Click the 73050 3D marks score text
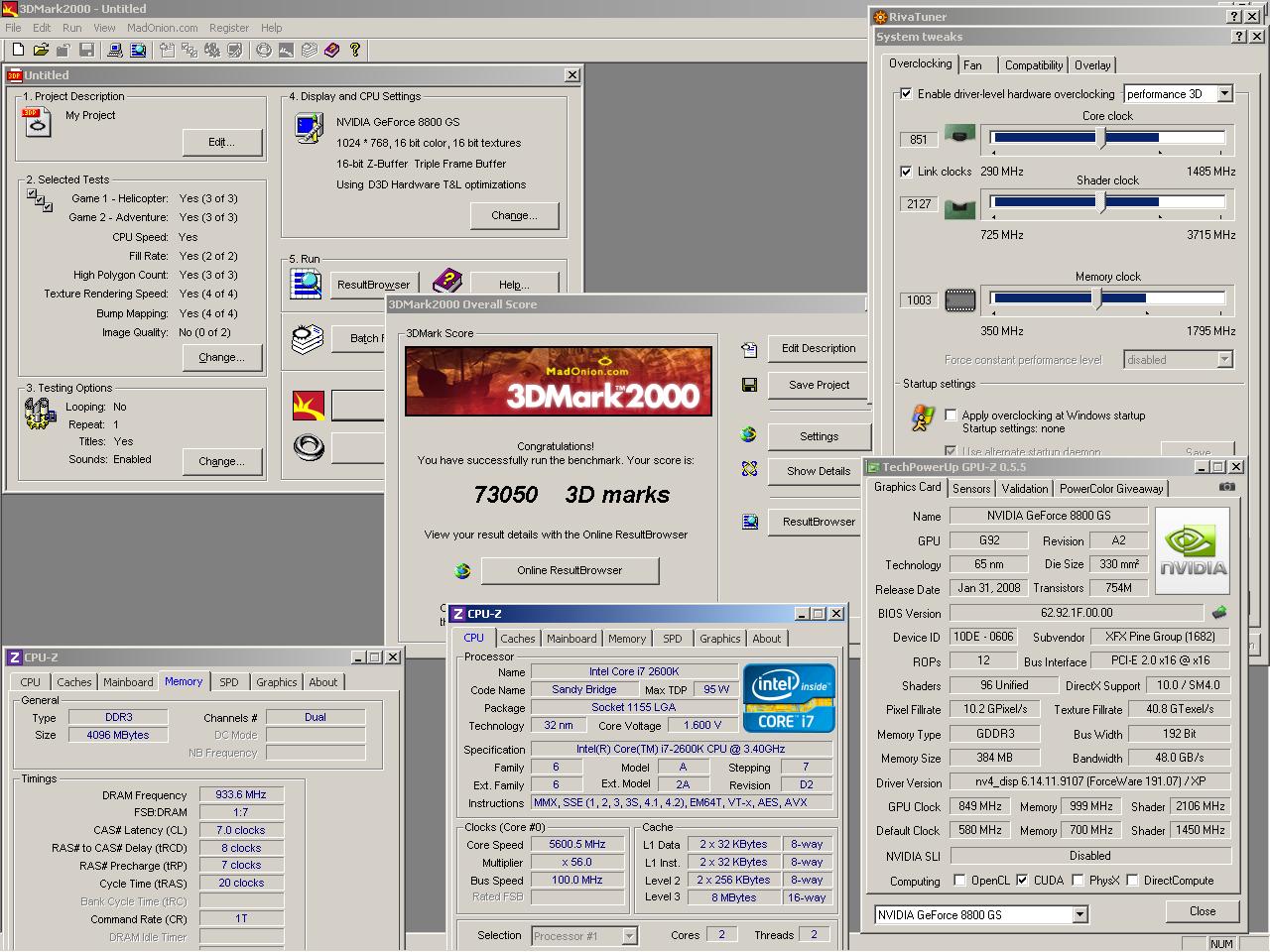This screenshot has height=952, width=1270. click(571, 495)
